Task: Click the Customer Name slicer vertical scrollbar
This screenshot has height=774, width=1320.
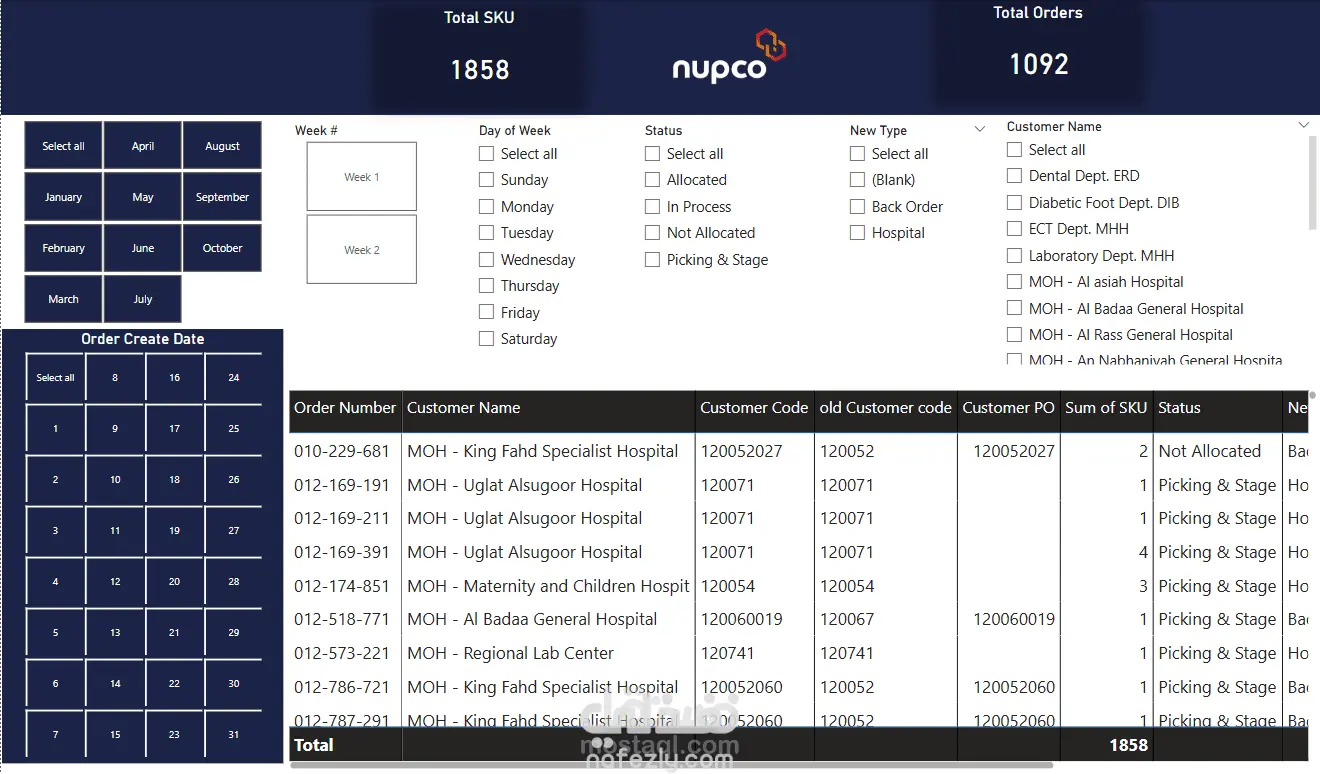Action: pyautogui.click(x=1313, y=184)
